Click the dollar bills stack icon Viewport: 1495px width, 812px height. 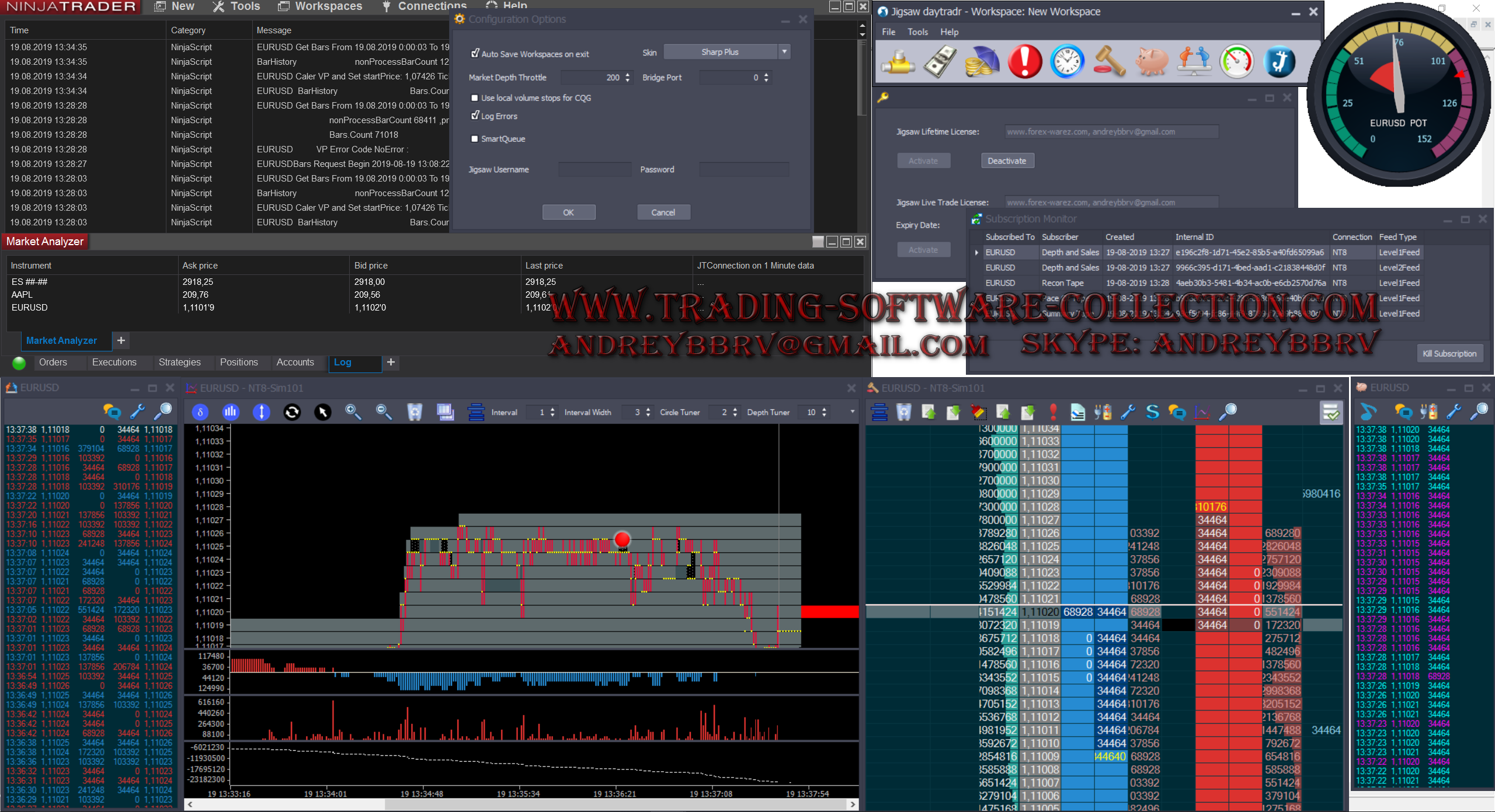(x=940, y=61)
